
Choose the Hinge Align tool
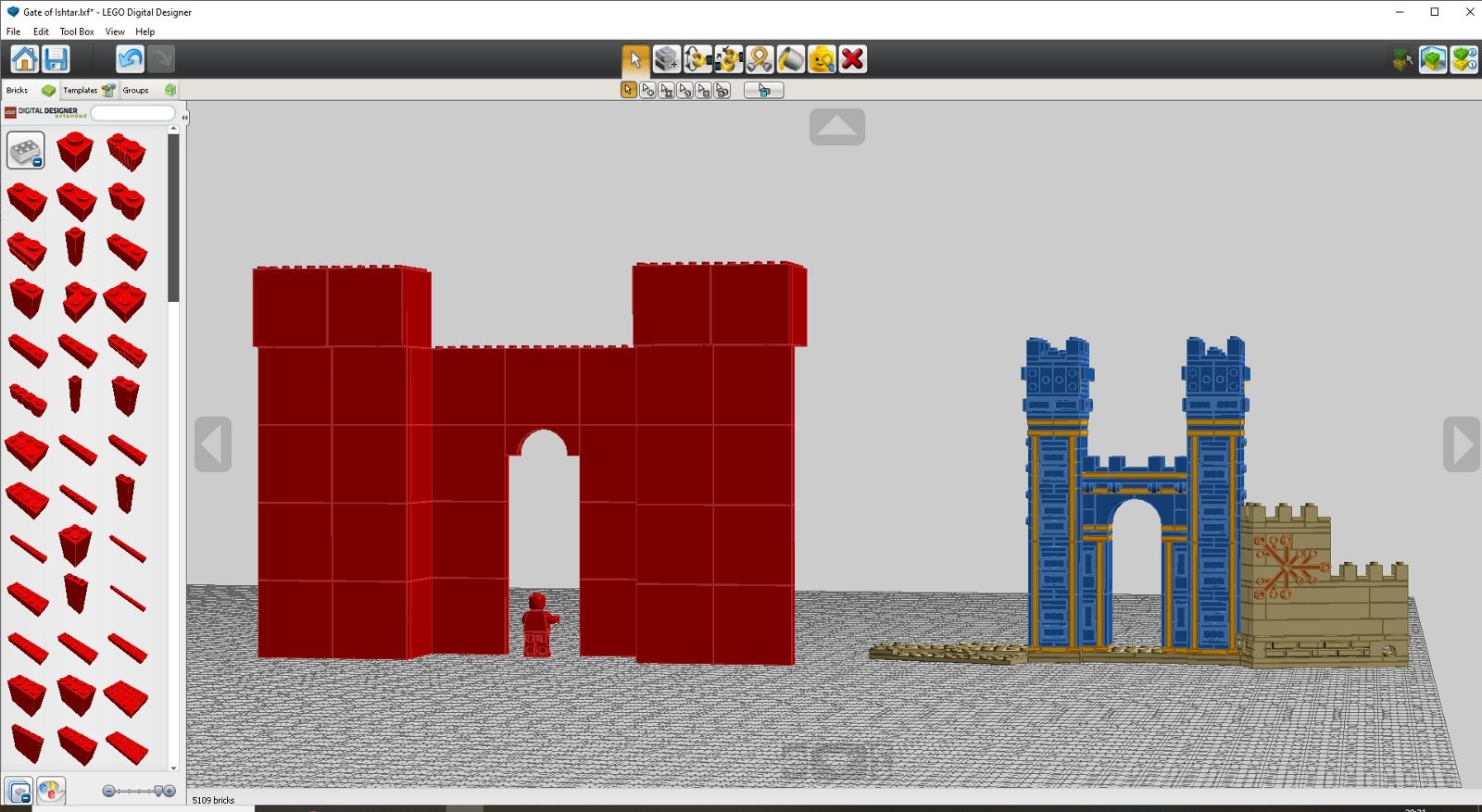(728, 59)
